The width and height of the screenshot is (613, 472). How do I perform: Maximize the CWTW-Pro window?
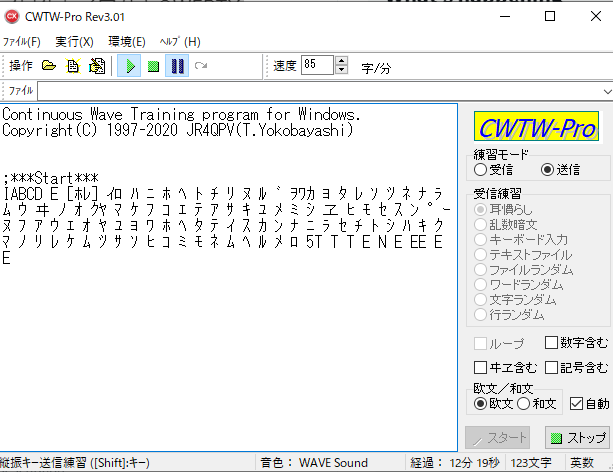[x=550, y=16]
